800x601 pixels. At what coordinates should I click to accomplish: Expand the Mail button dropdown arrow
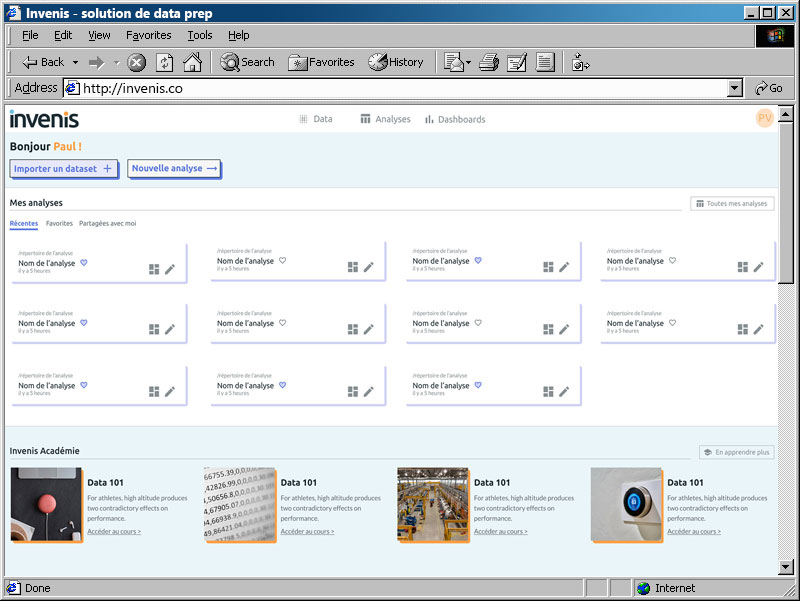pos(468,62)
